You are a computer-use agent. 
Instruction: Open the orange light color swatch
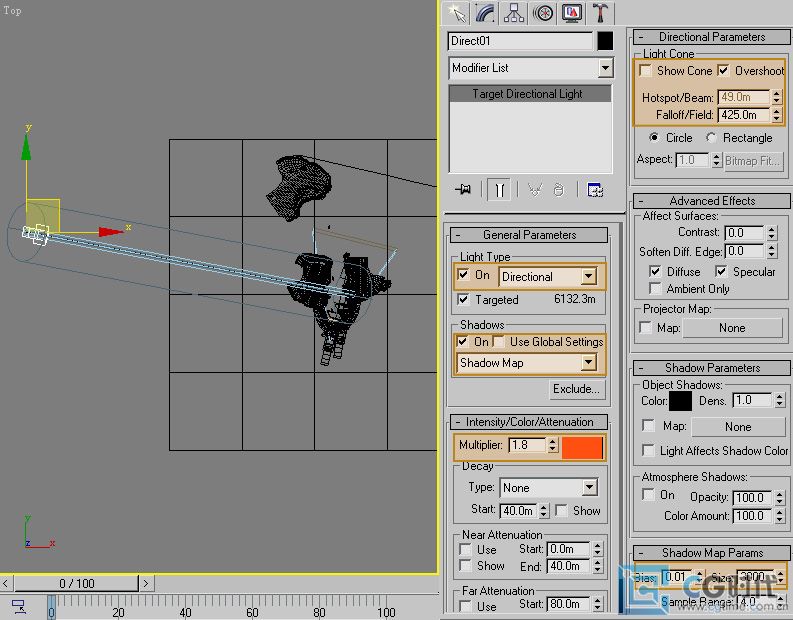[582, 448]
